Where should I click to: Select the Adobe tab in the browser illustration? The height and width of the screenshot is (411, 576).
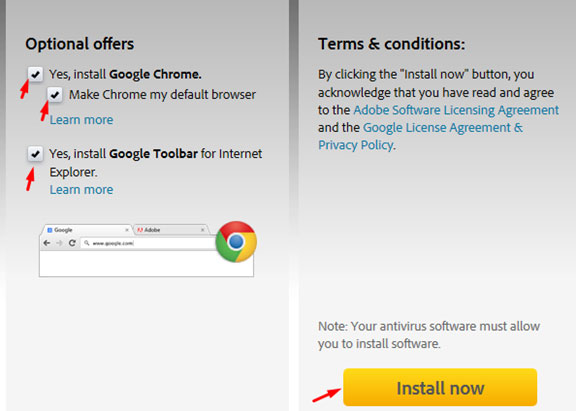pos(171,230)
